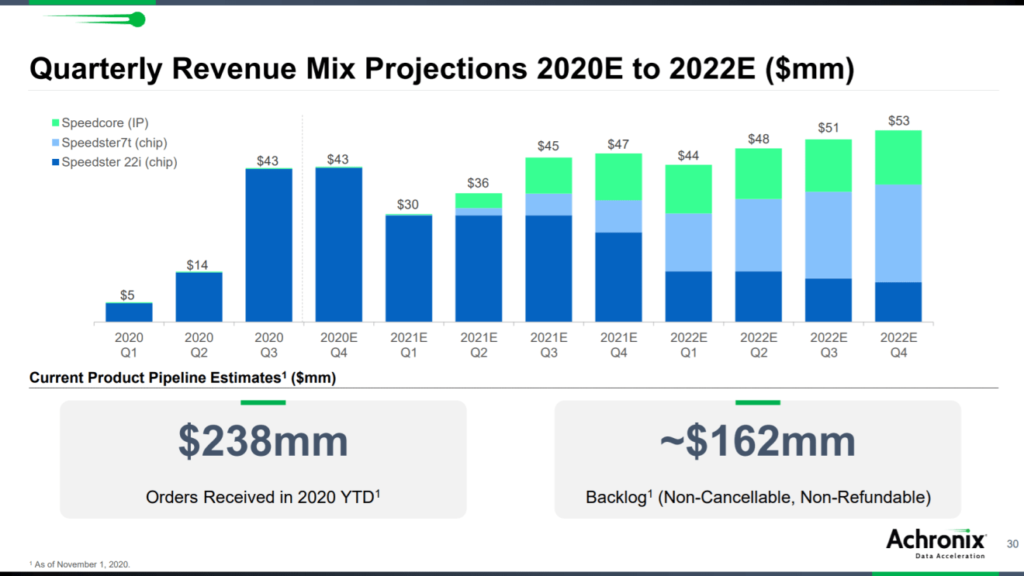Image resolution: width=1024 pixels, height=576 pixels.
Task: Select the "Speedster7t (chip)" legend label
Action: point(114,142)
